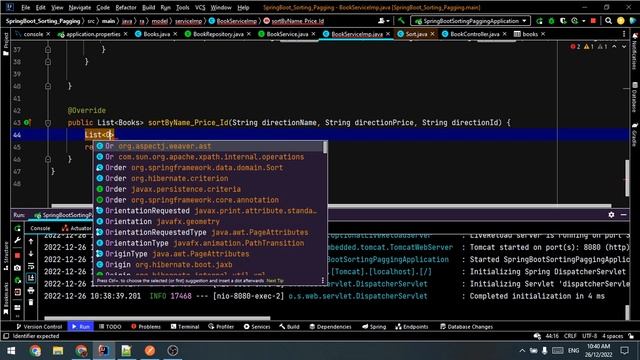Image resolution: width=640 pixels, height=360 pixels.
Task: Open the Problems tool window
Action: point(146,327)
